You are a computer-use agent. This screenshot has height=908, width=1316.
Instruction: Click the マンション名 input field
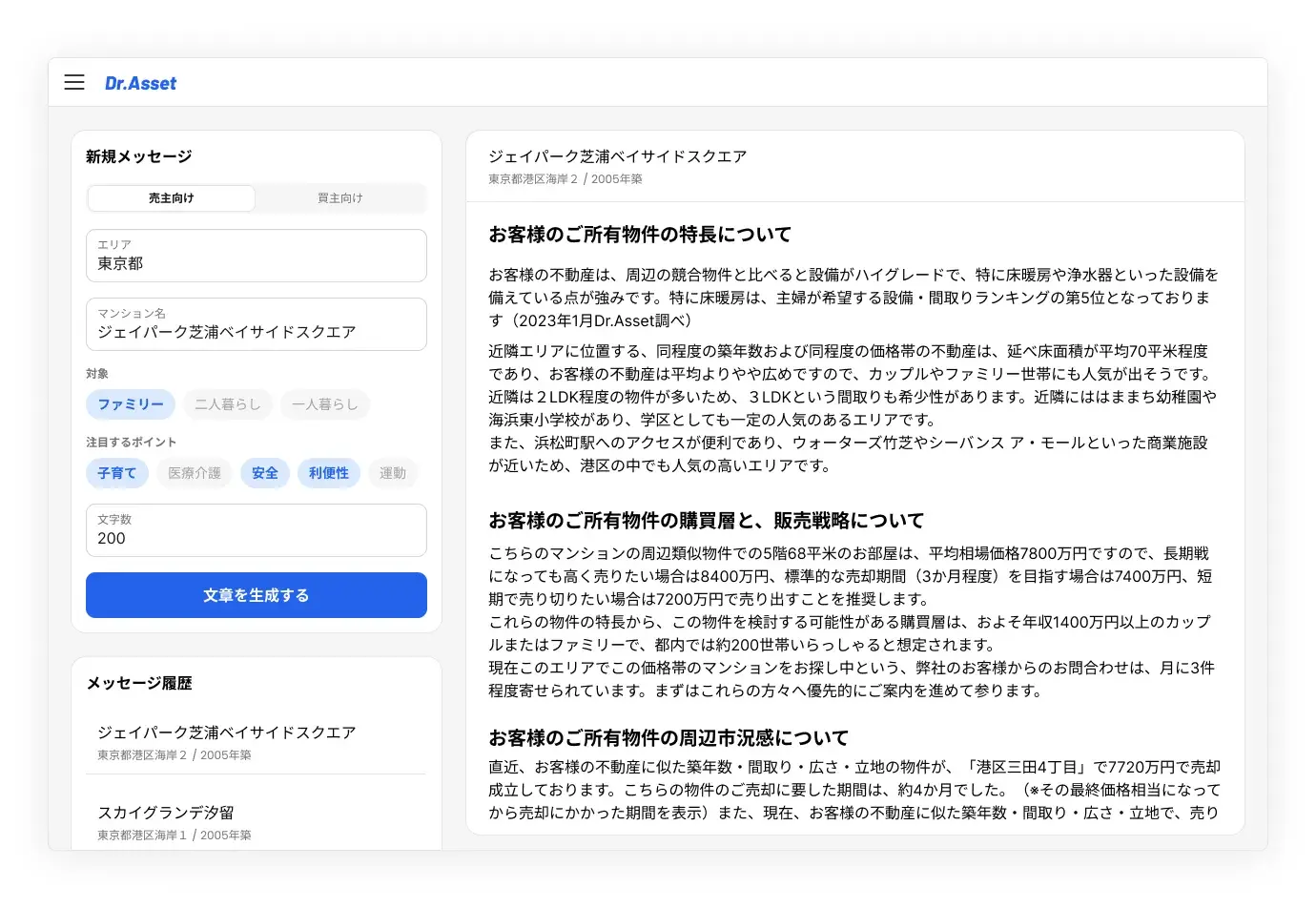[257, 324]
